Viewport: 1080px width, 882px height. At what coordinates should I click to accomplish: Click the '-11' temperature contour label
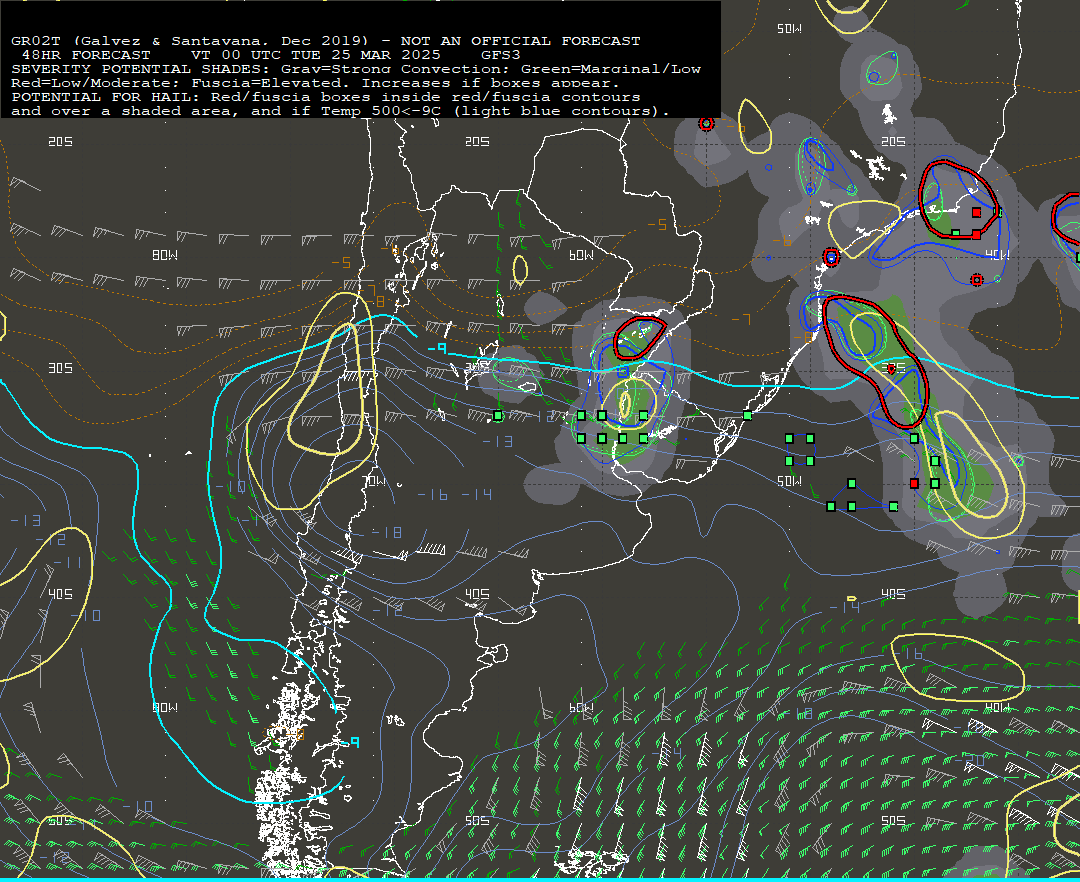coord(68,563)
